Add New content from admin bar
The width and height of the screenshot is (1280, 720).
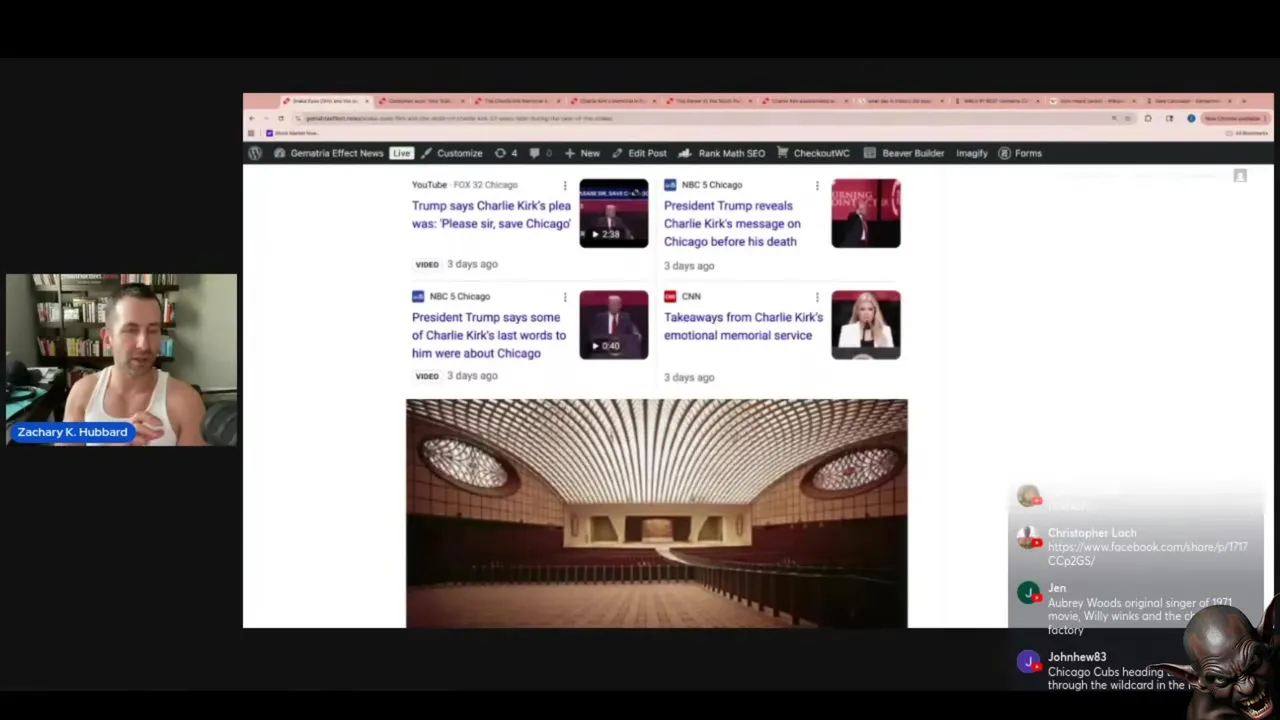(582, 153)
